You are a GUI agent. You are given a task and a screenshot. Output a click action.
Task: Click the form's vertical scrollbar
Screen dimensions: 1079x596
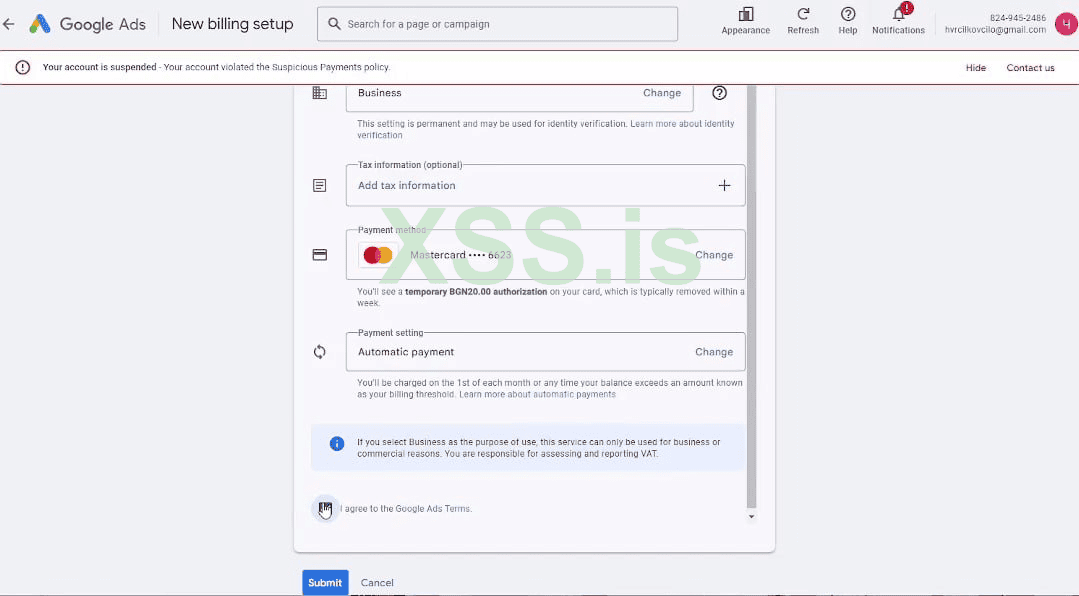[x=751, y=296]
